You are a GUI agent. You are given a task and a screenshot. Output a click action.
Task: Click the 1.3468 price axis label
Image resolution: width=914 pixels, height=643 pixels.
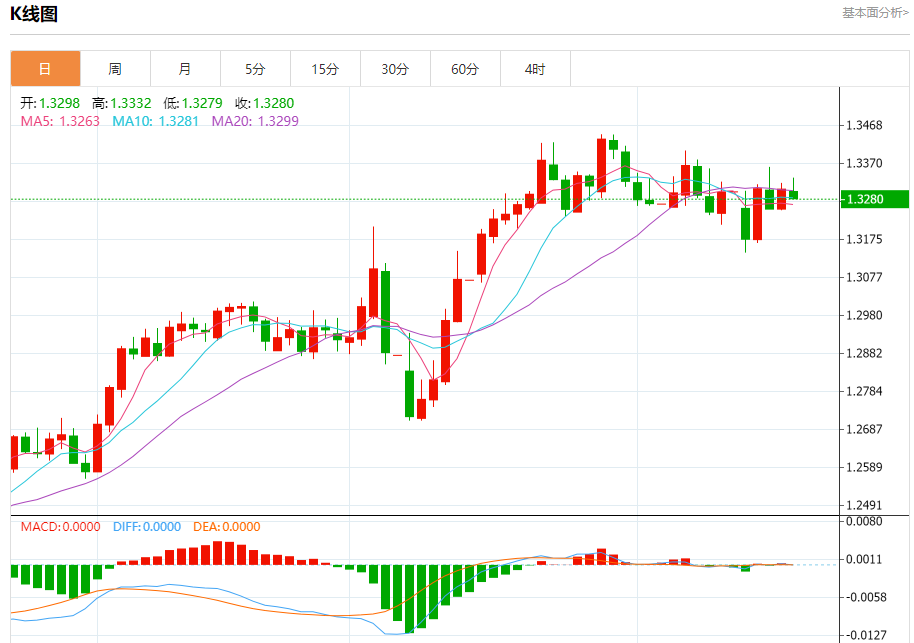(x=864, y=125)
